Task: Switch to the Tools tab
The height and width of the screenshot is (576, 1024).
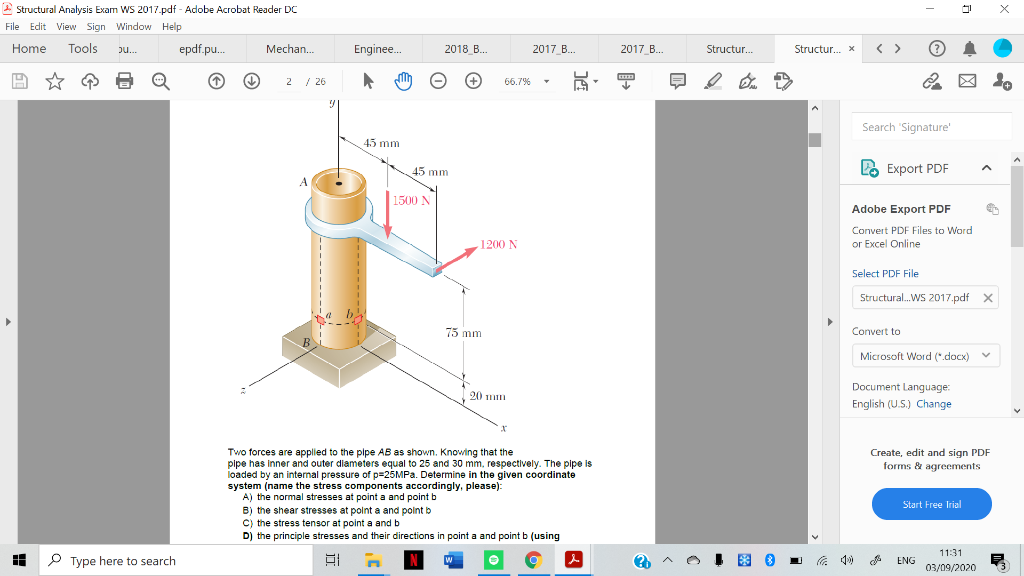Action: 82,48
